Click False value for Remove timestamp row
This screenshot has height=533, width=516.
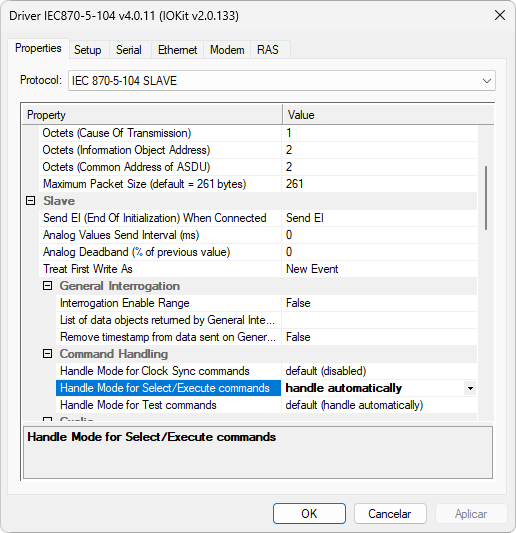(x=379, y=337)
